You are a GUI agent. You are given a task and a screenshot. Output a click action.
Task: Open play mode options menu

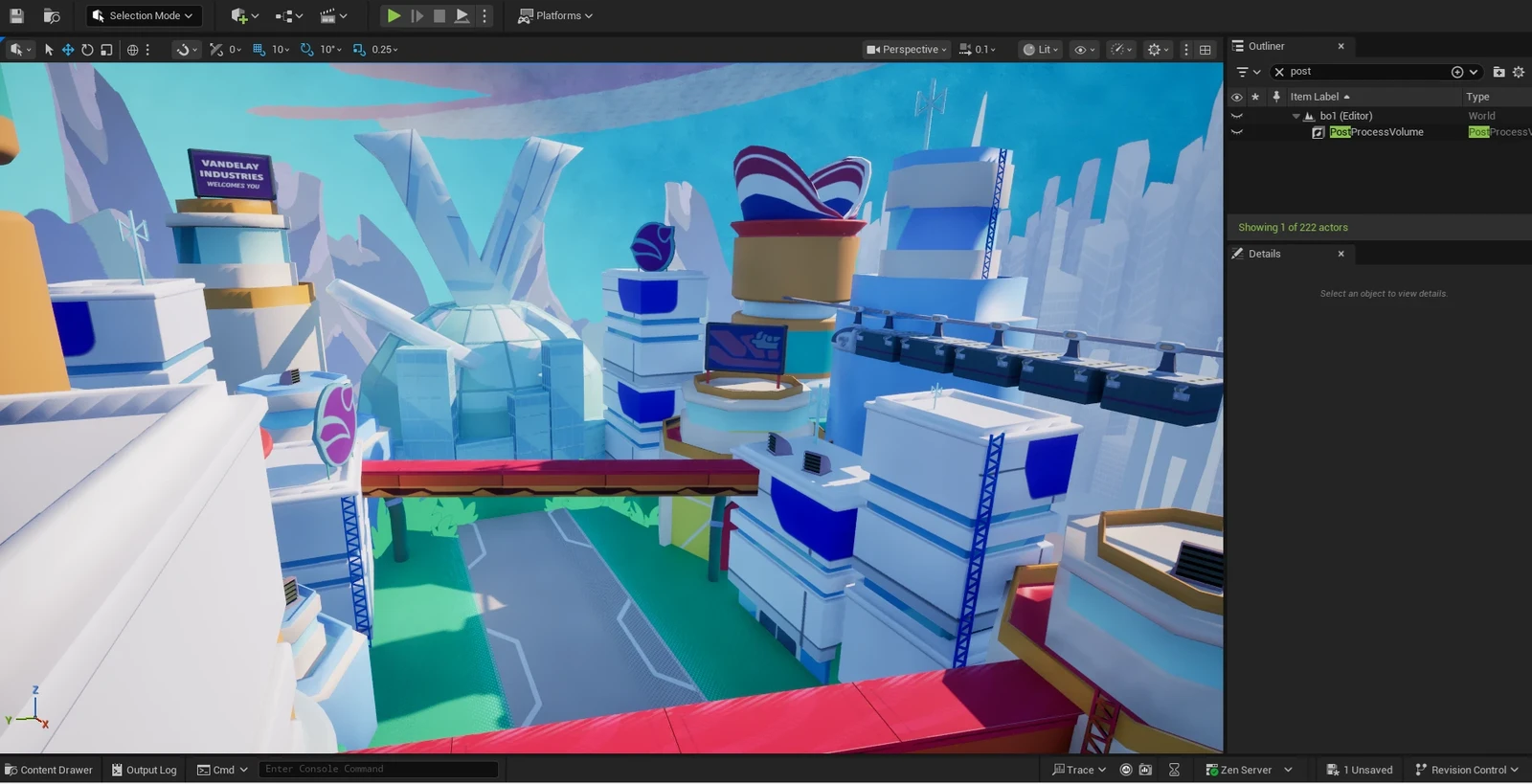(484, 15)
